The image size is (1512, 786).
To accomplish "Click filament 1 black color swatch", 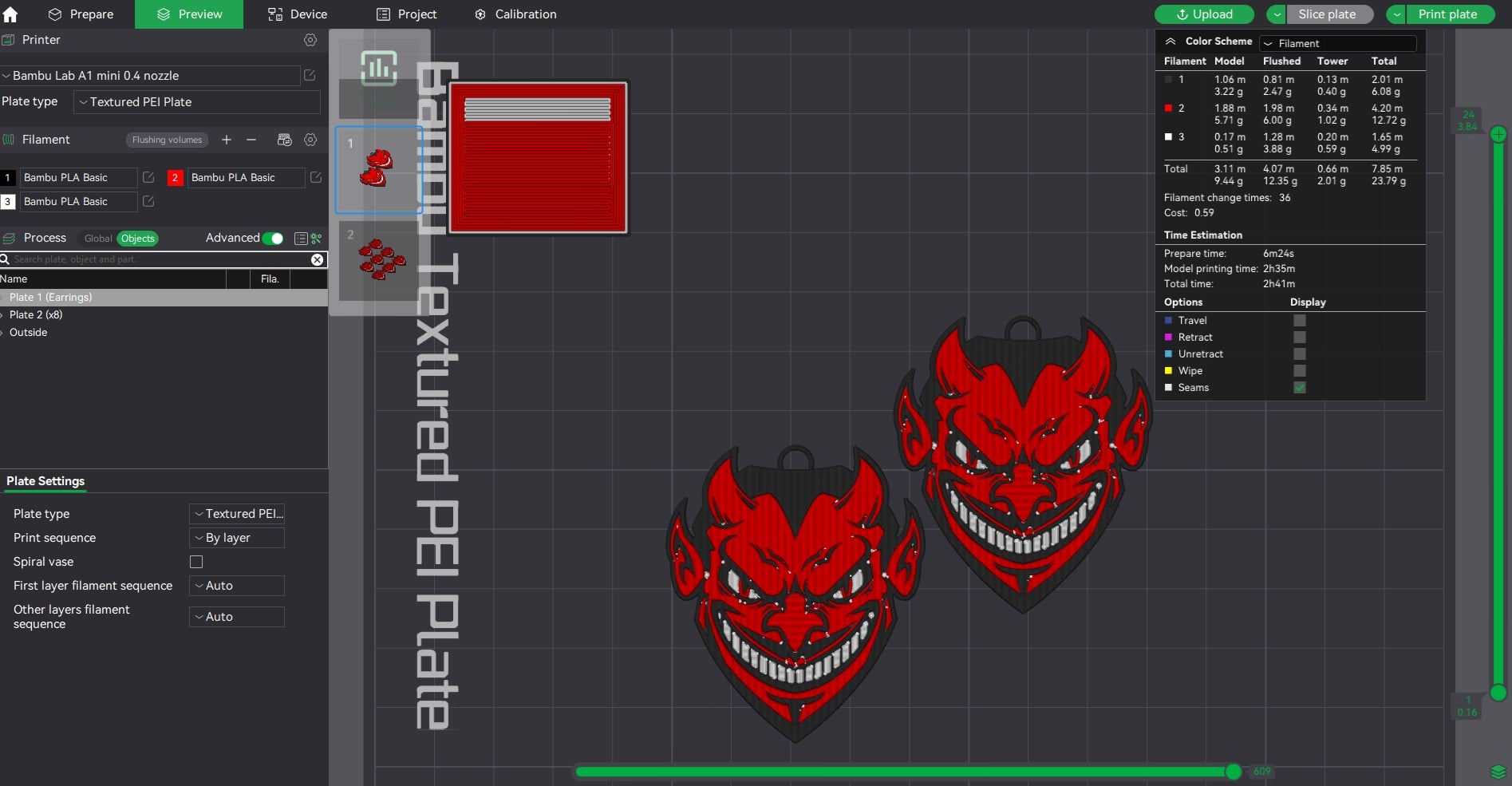I will click(8, 177).
